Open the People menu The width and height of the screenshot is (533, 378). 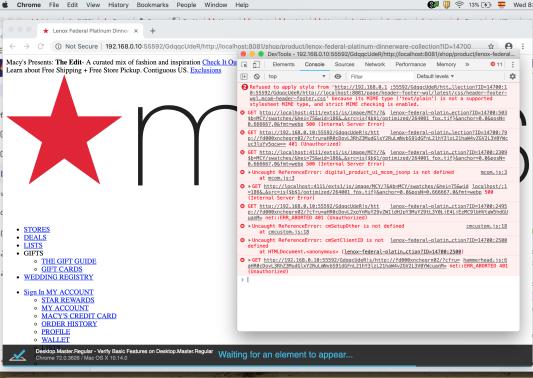pyautogui.click(x=186, y=5)
